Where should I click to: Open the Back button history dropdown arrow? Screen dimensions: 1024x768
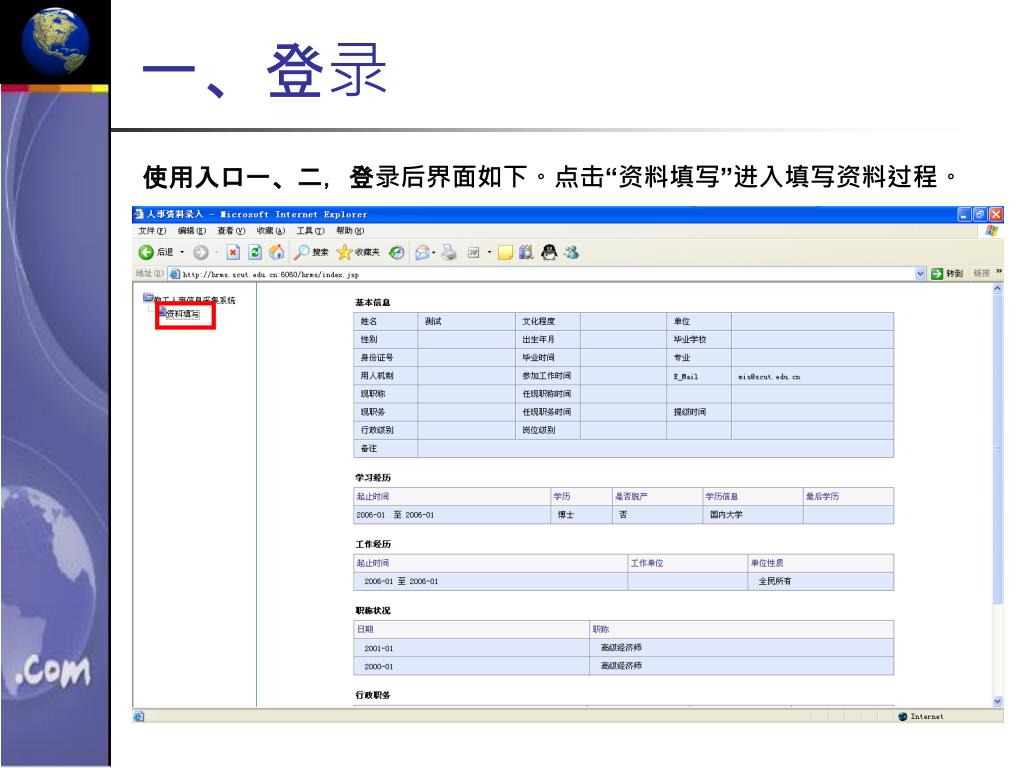tap(181, 252)
